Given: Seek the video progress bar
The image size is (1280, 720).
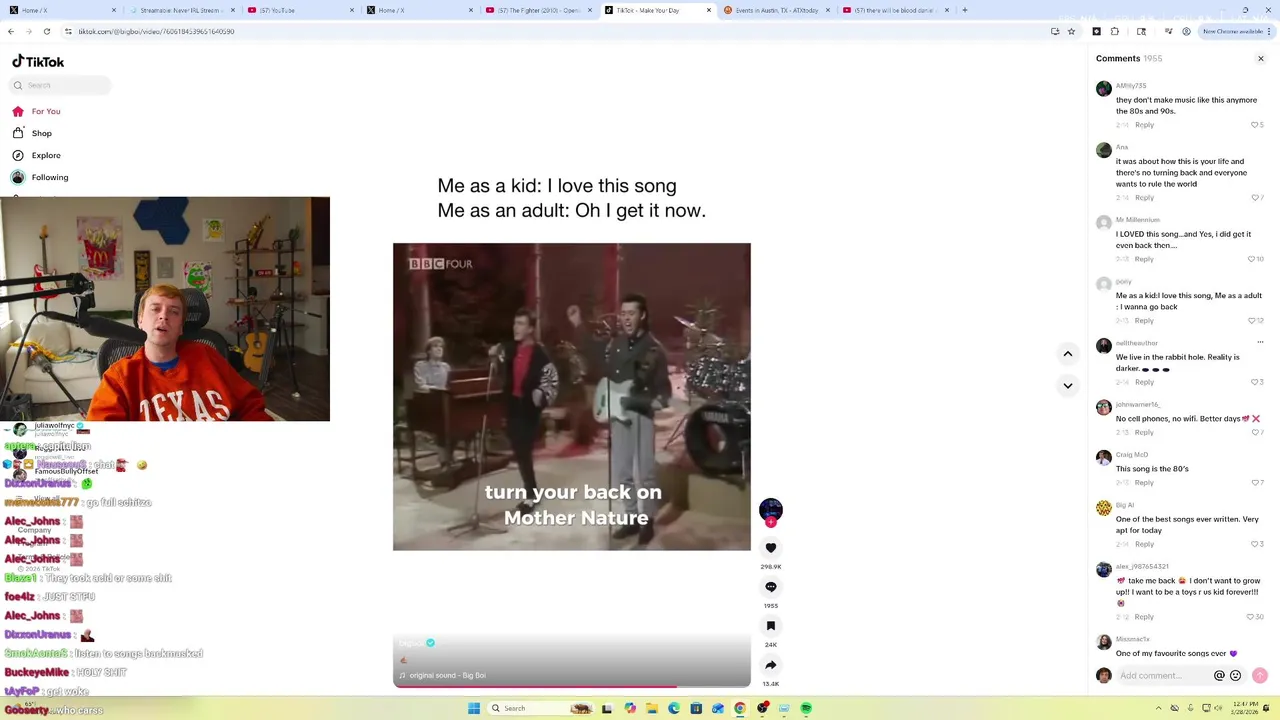Looking at the screenshot, I should (x=572, y=687).
